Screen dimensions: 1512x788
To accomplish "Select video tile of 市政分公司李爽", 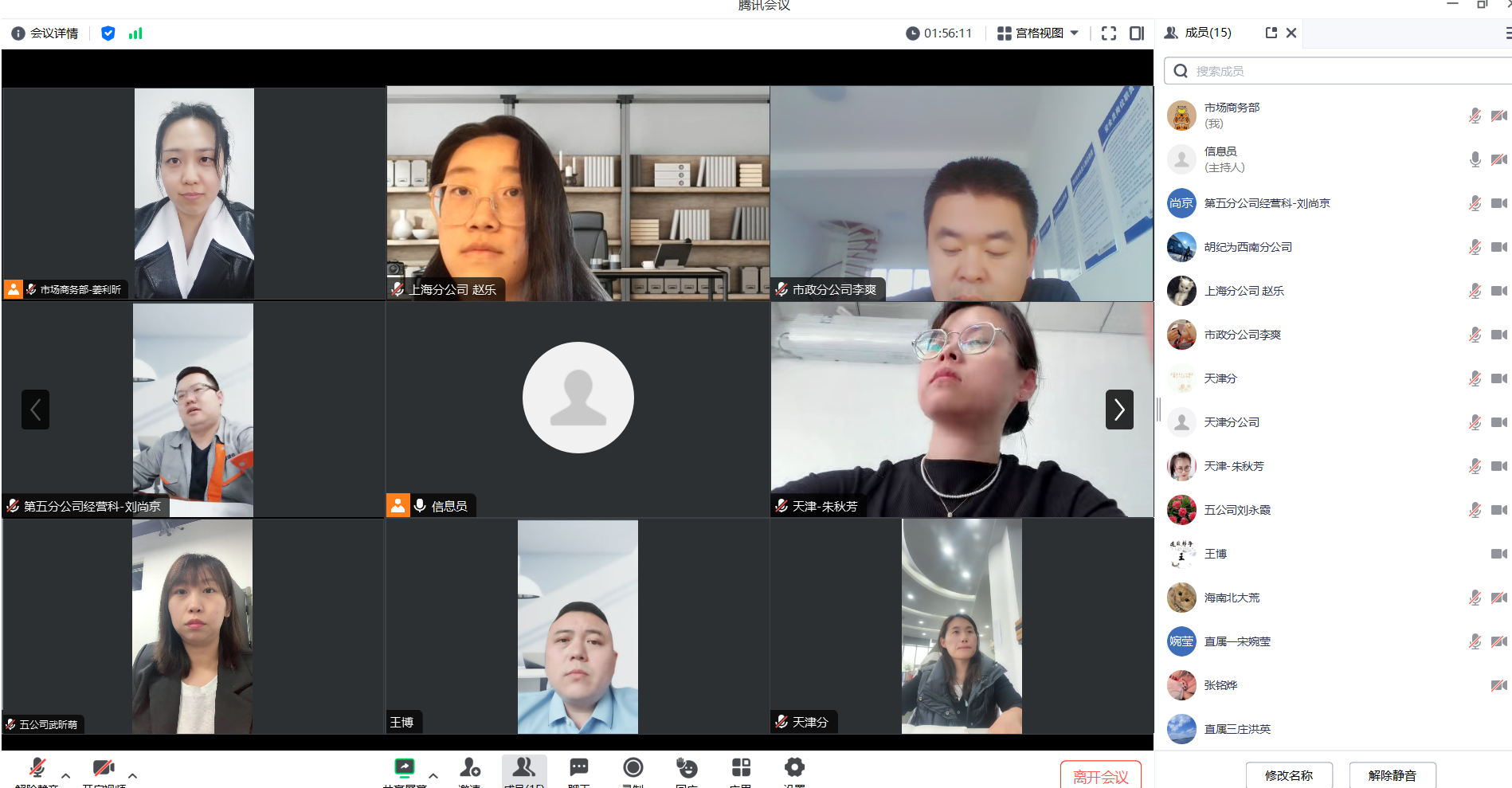I will [x=962, y=194].
